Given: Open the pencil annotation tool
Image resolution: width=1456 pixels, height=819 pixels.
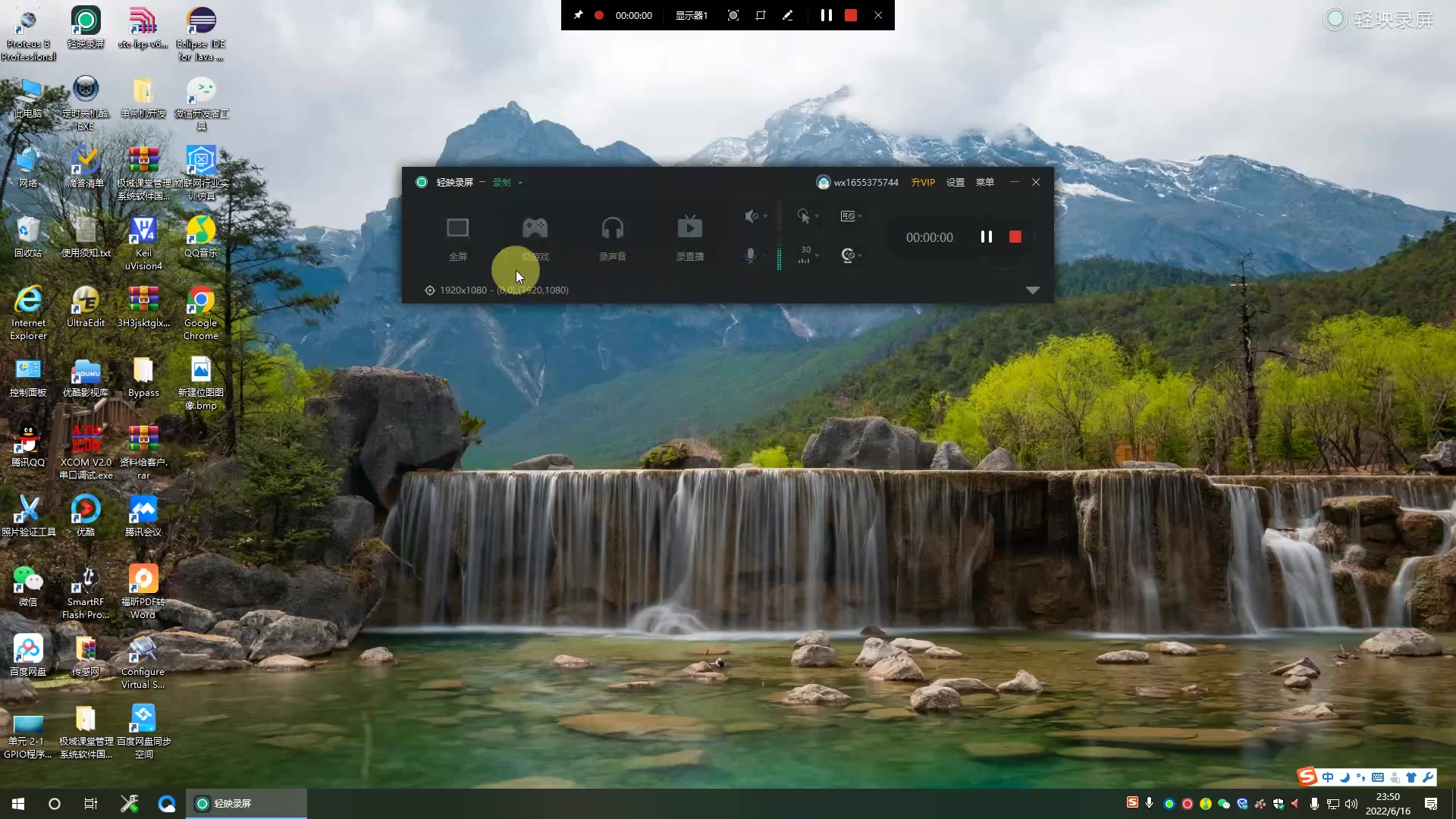Looking at the screenshot, I should click(788, 15).
